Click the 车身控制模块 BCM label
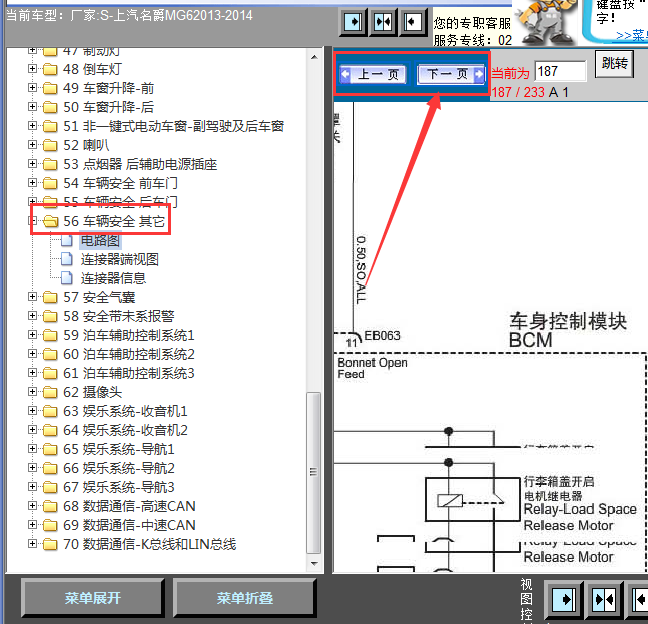 (x=568, y=331)
